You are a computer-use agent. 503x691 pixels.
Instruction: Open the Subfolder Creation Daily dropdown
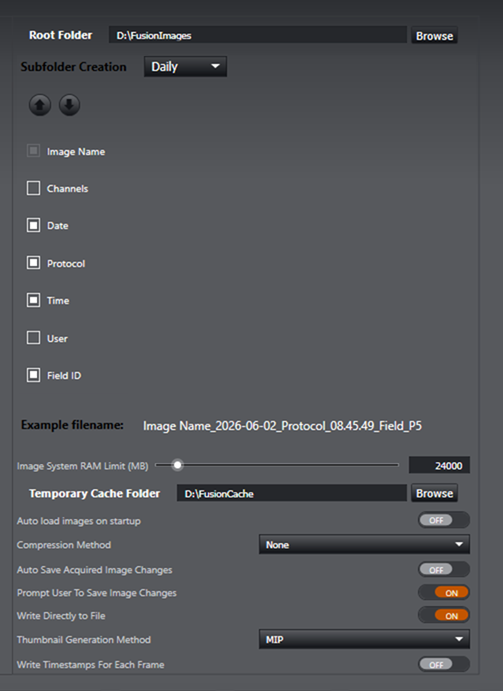(186, 67)
